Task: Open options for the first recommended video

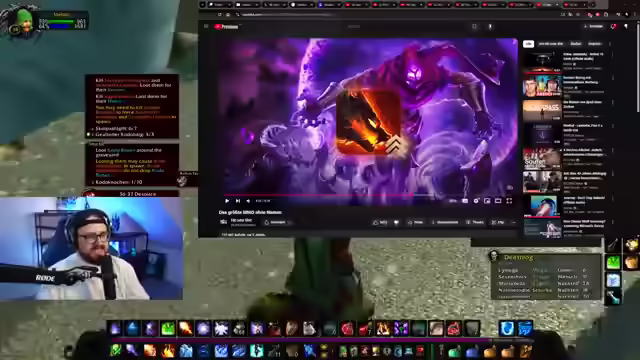Action: click(612, 55)
